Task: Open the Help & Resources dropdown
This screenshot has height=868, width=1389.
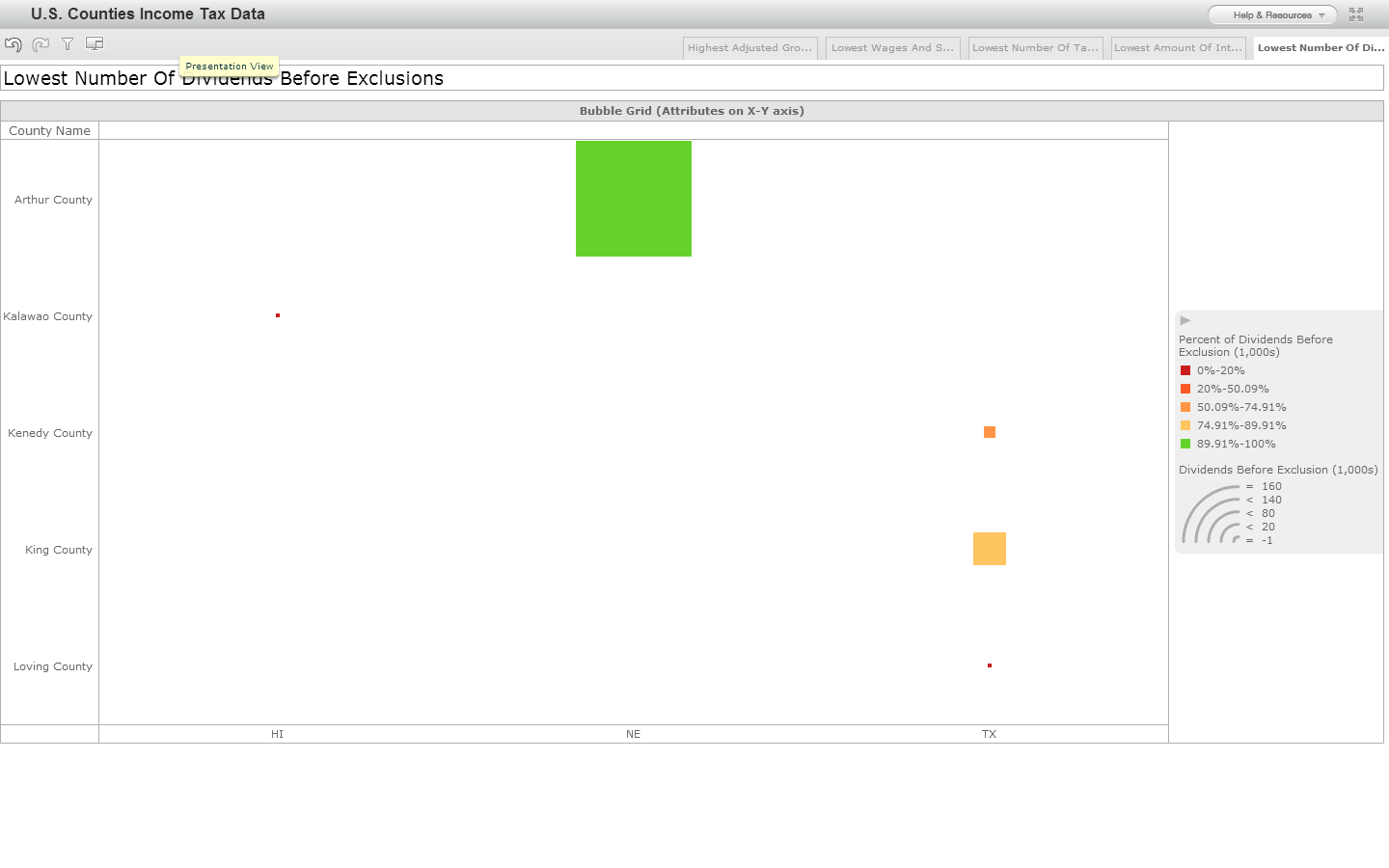Action: [1271, 14]
